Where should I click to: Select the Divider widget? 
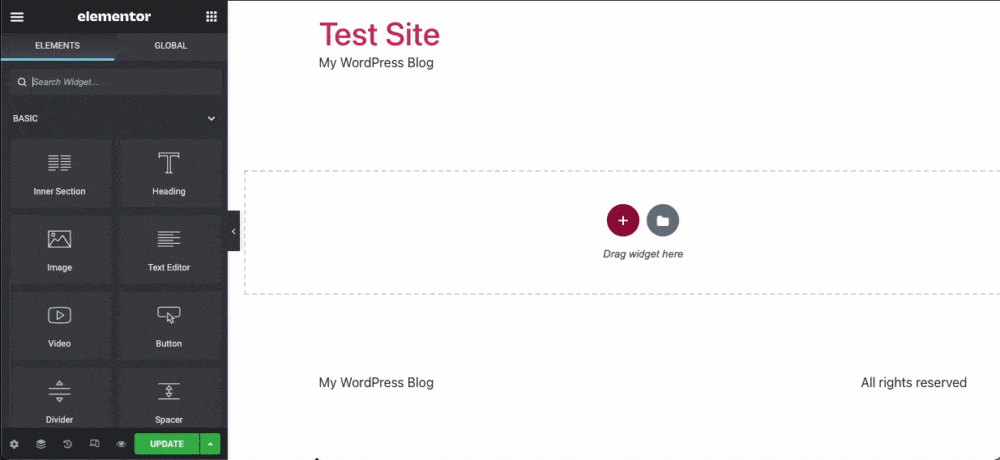59,398
